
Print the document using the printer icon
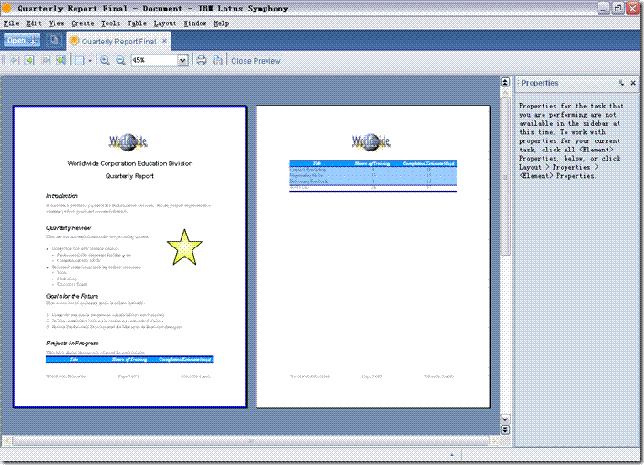(x=201, y=61)
